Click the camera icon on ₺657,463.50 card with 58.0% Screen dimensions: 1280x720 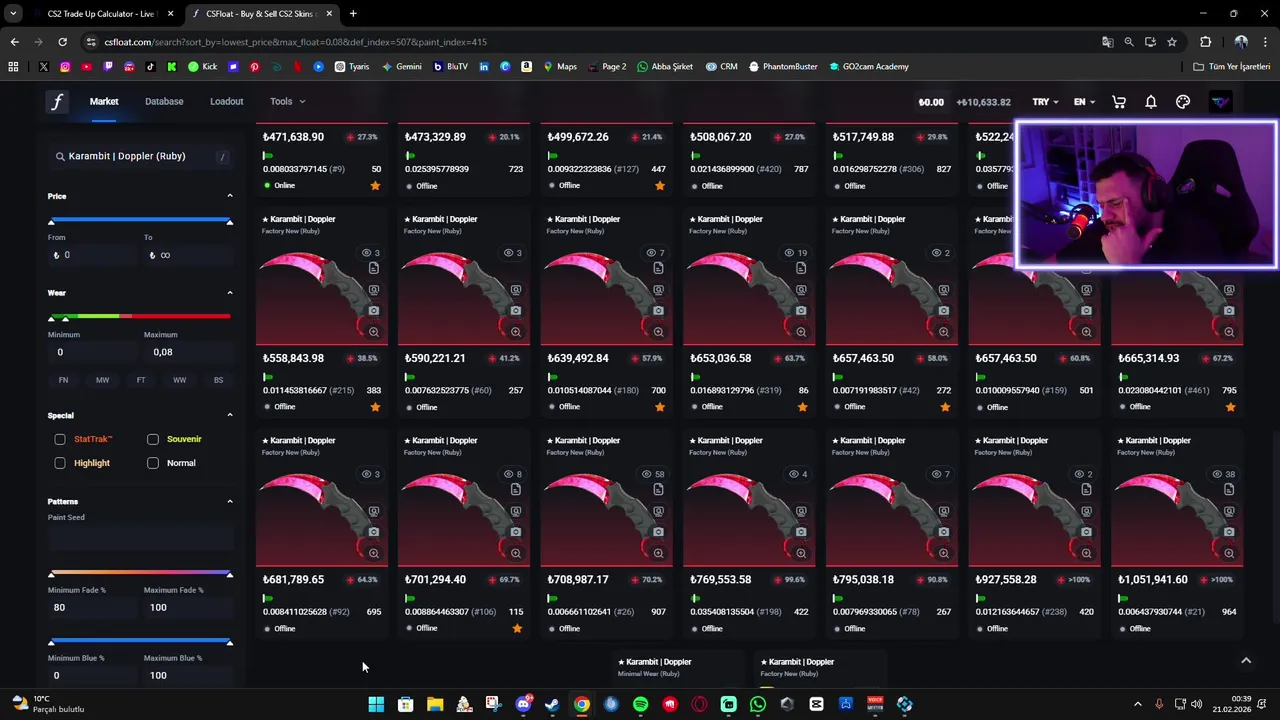pos(943,311)
